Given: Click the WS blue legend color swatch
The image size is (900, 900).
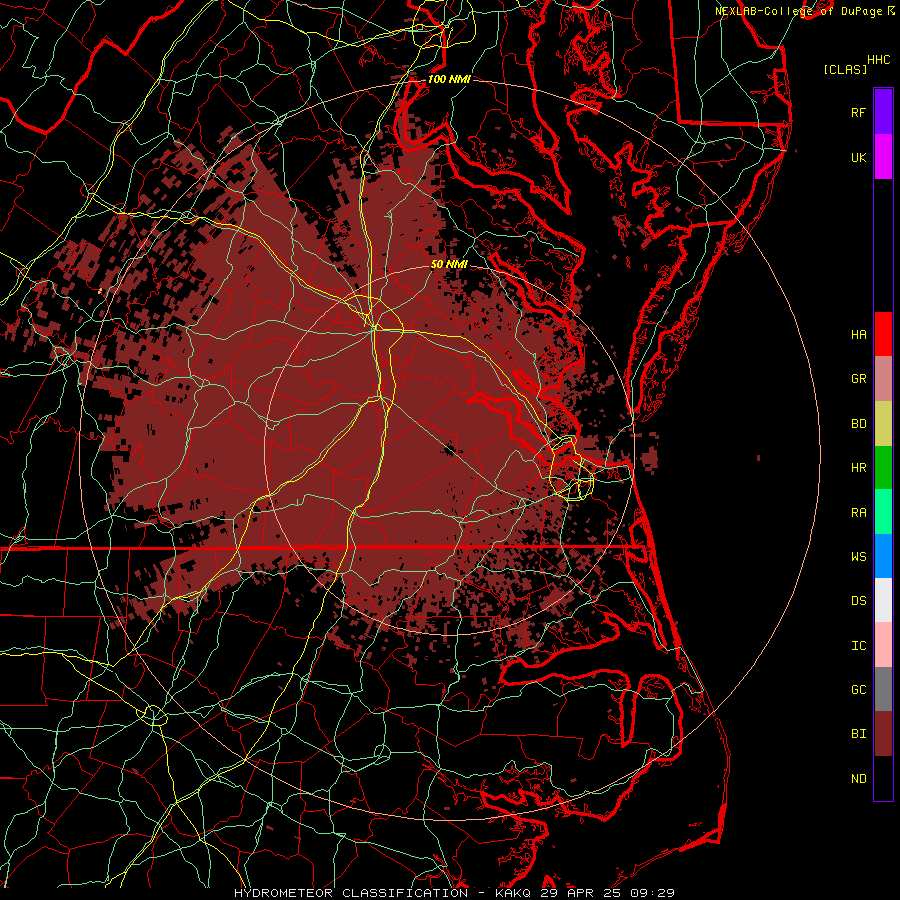Looking at the screenshot, I should [x=883, y=556].
